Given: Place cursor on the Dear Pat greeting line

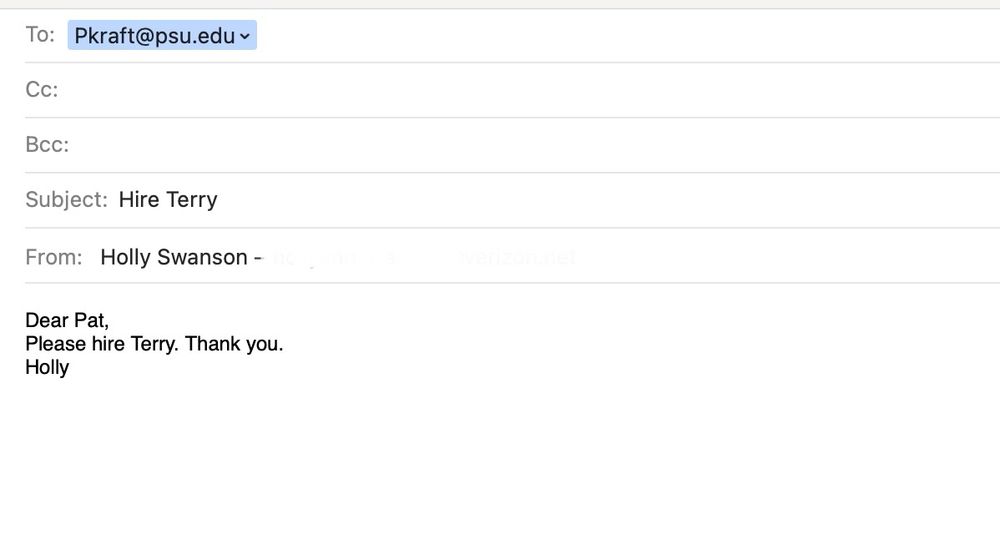Looking at the screenshot, I should [67, 320].
